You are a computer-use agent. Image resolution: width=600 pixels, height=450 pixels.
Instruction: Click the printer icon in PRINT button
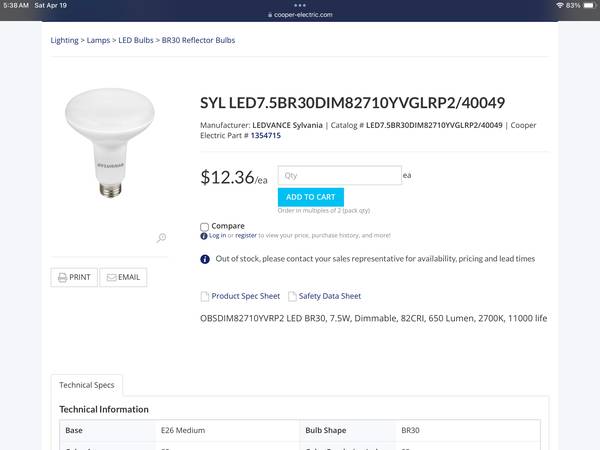(x=62, y=277)
